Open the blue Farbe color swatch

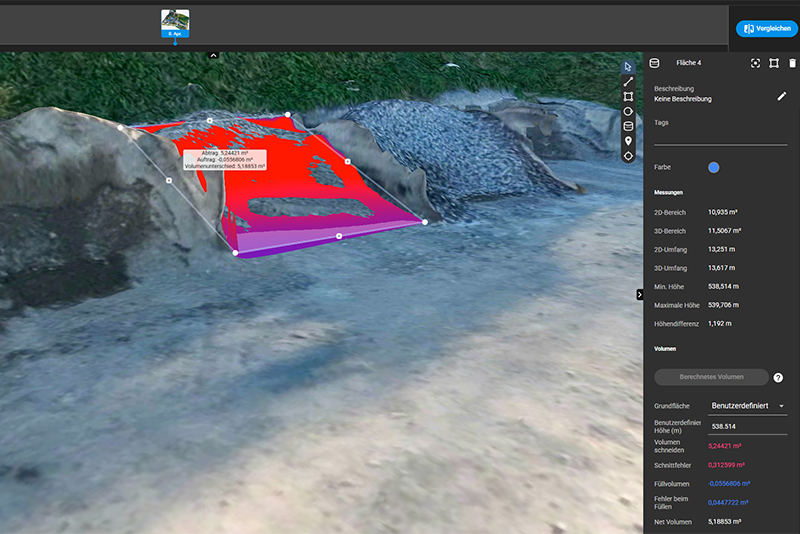pos(714,167)
